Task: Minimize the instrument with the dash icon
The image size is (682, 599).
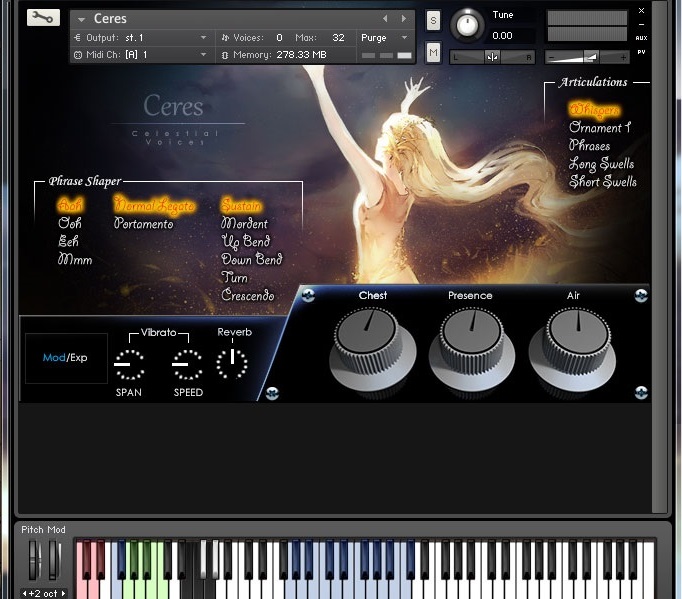Action: point(642,25)
